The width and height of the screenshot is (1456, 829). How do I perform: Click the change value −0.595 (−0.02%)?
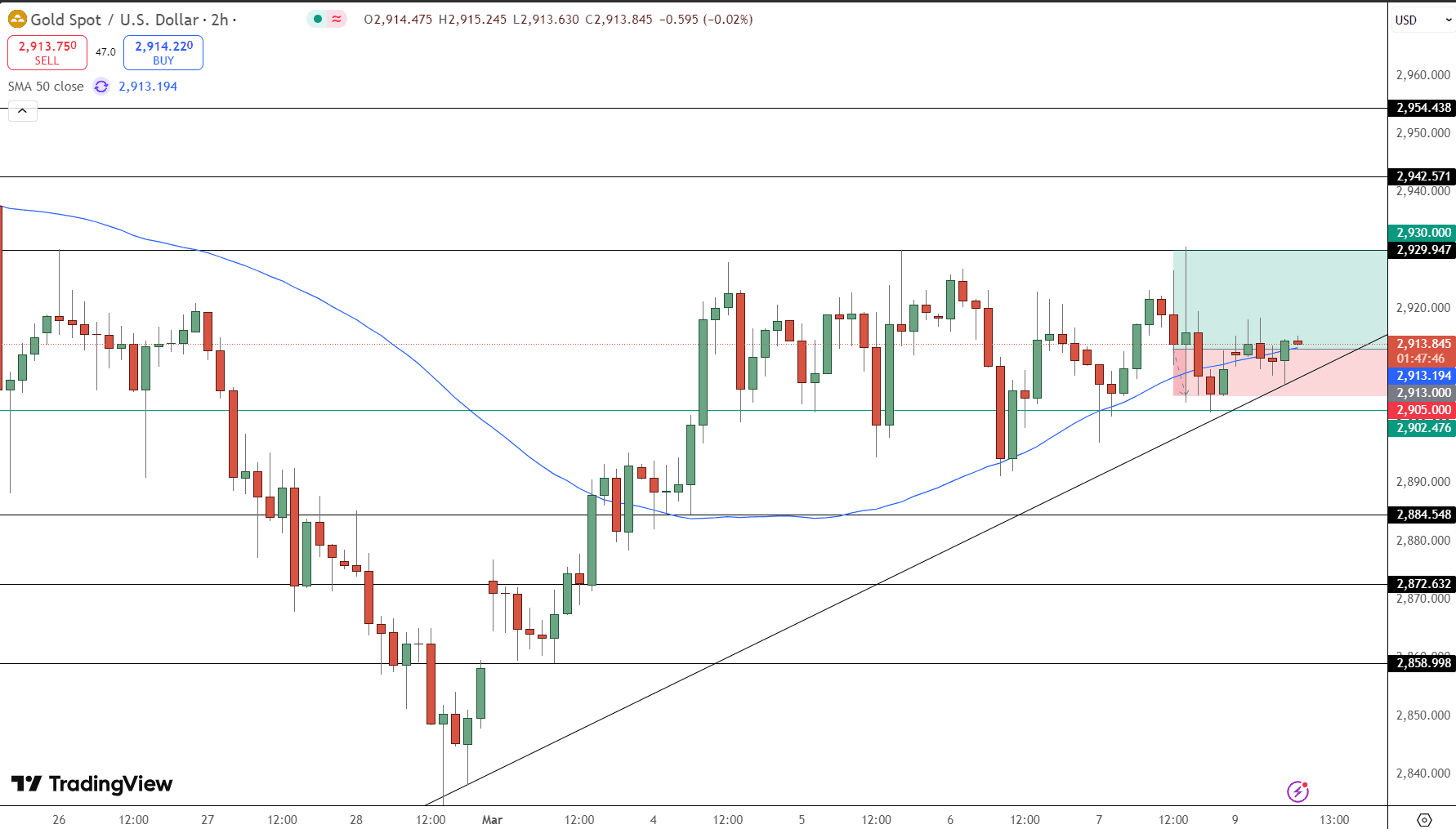706,20
